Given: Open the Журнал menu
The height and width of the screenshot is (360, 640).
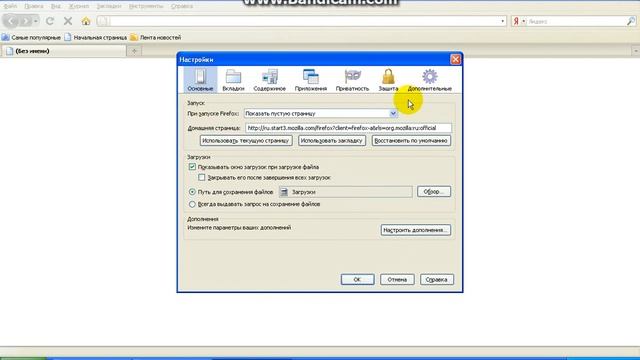Looking at the screenshot, I should 79,6.
